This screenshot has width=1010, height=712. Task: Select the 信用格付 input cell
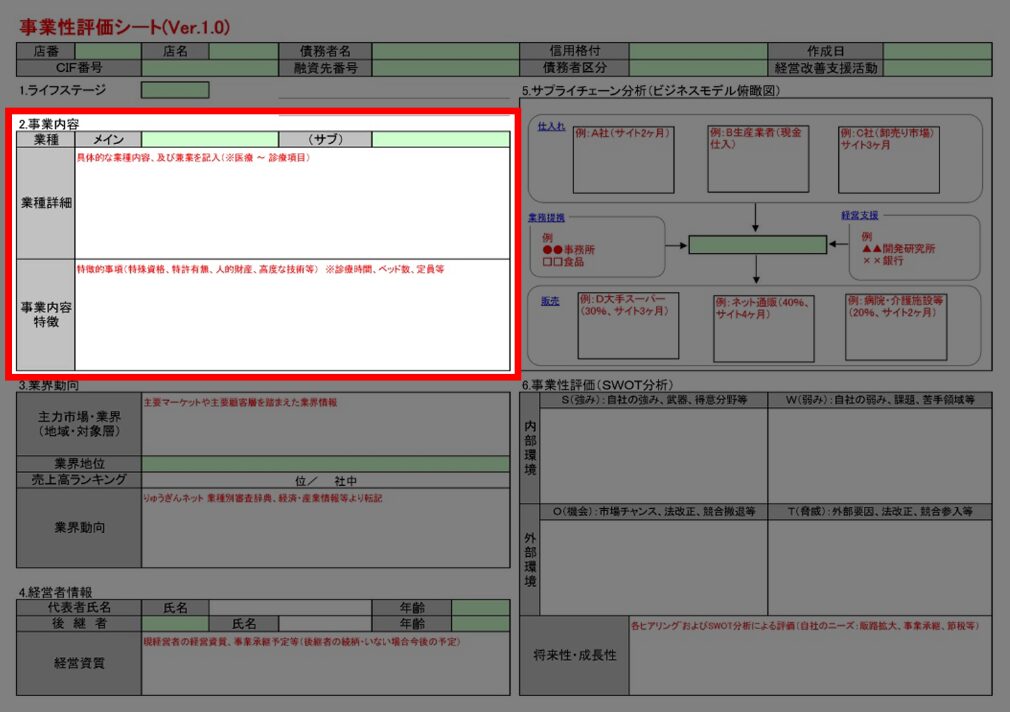tap(698, 51)
